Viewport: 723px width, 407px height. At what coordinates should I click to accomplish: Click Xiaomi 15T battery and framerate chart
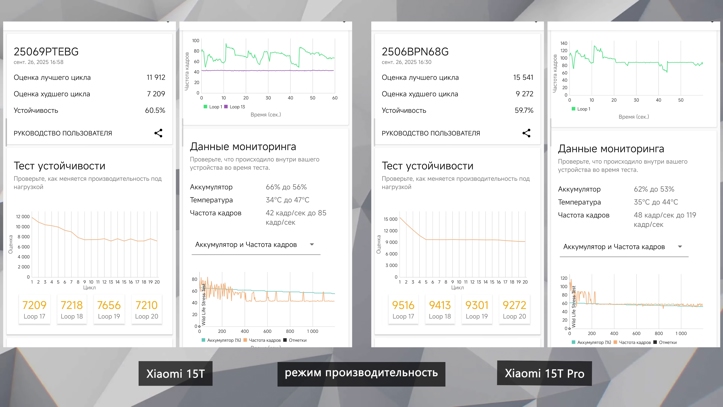click(x=264, y=305)
